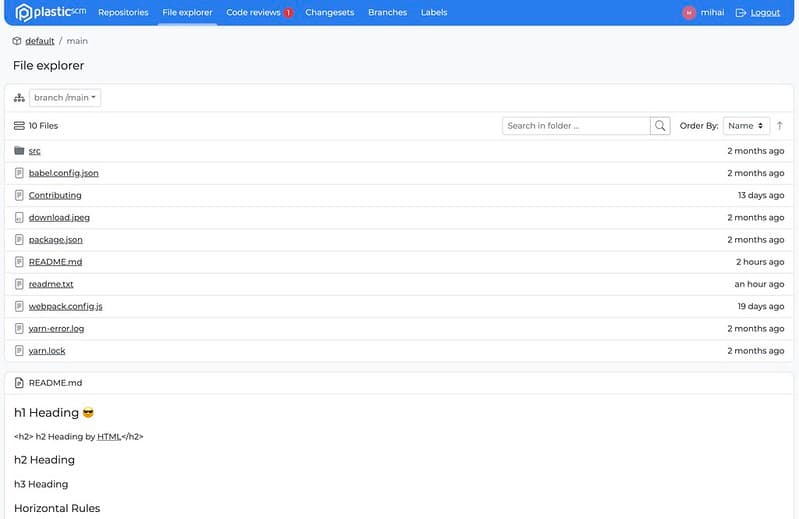The width and height of the screenshot is (799, 519).
Task: Open the branch /main dropdown
Action: pyautogui.click(x=65, y=98)
